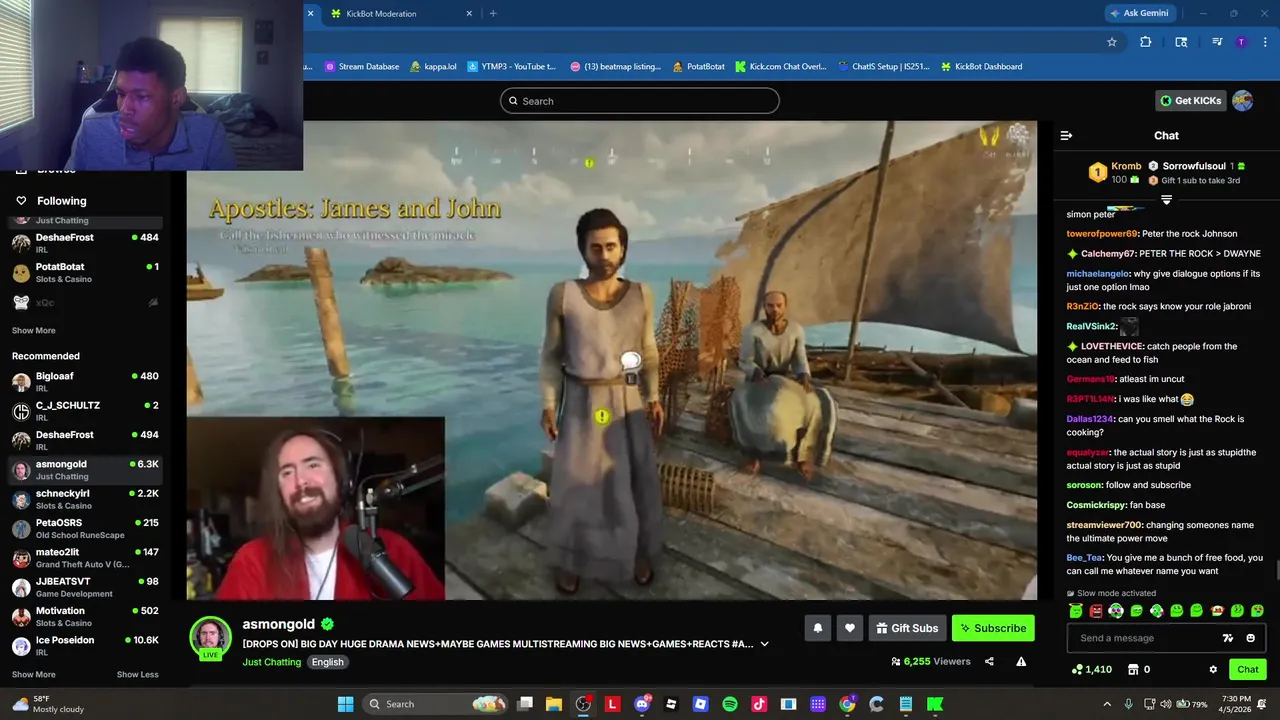Report the stream with warning icon
The width and height of the screenshot is (1280, 720).
tap(1021, 661)
